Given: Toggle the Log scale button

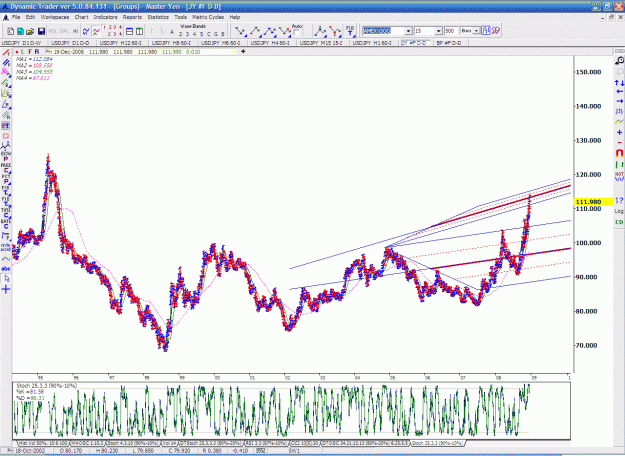Looking at the screenshot, I should (619, 211).
